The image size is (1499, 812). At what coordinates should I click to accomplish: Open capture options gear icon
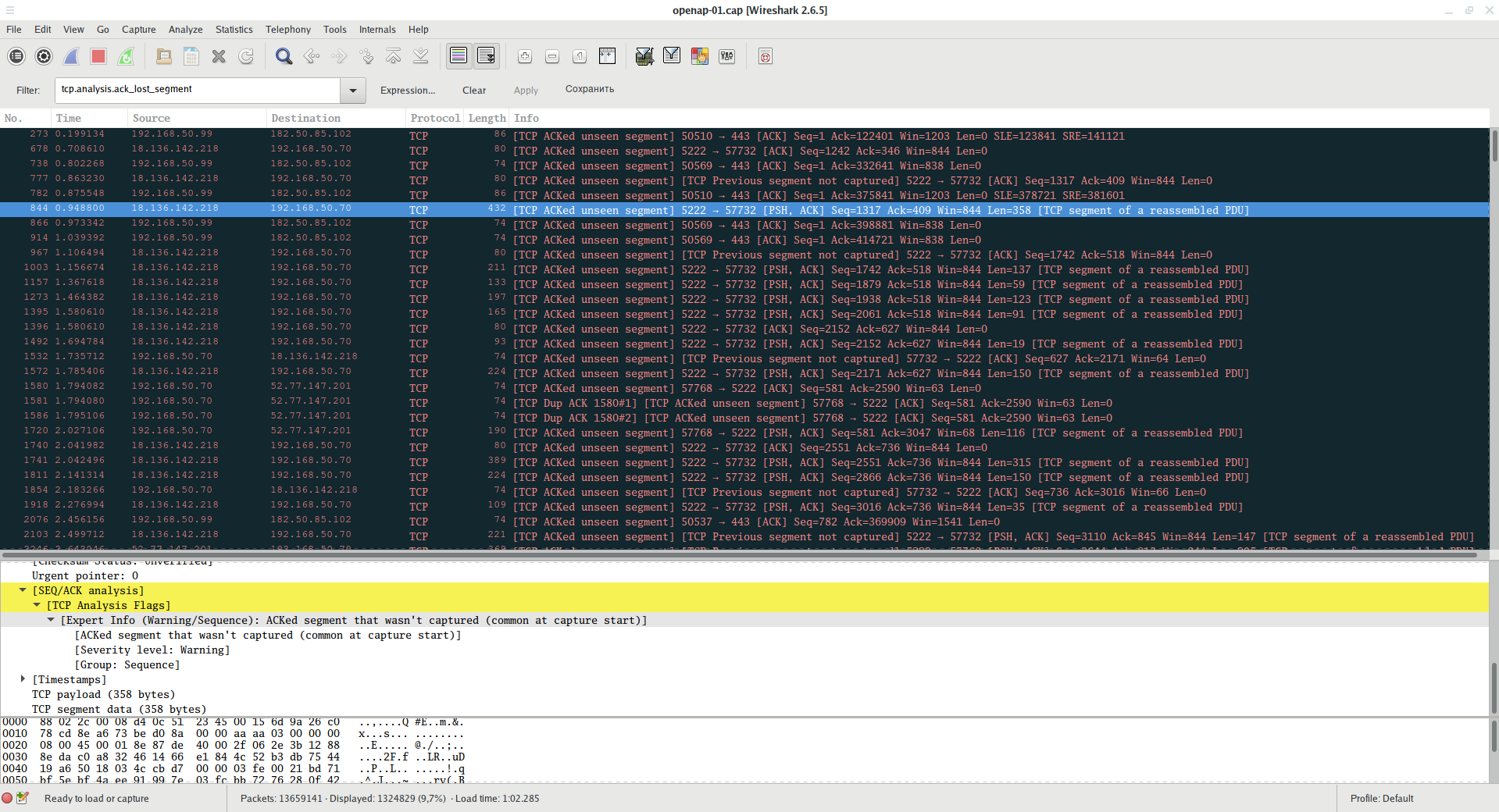point(44,56)
